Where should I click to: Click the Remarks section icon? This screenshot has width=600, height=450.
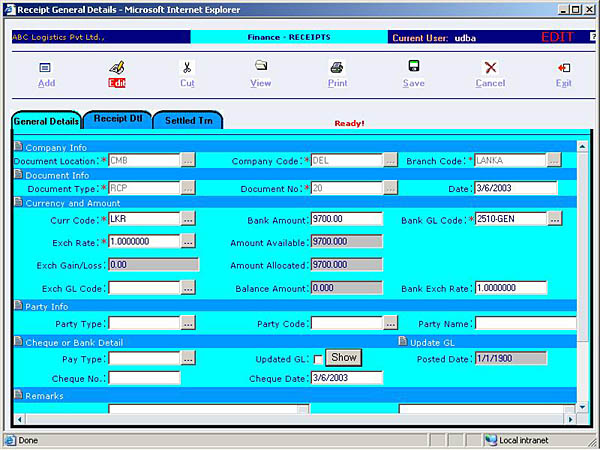pos(18,395)
